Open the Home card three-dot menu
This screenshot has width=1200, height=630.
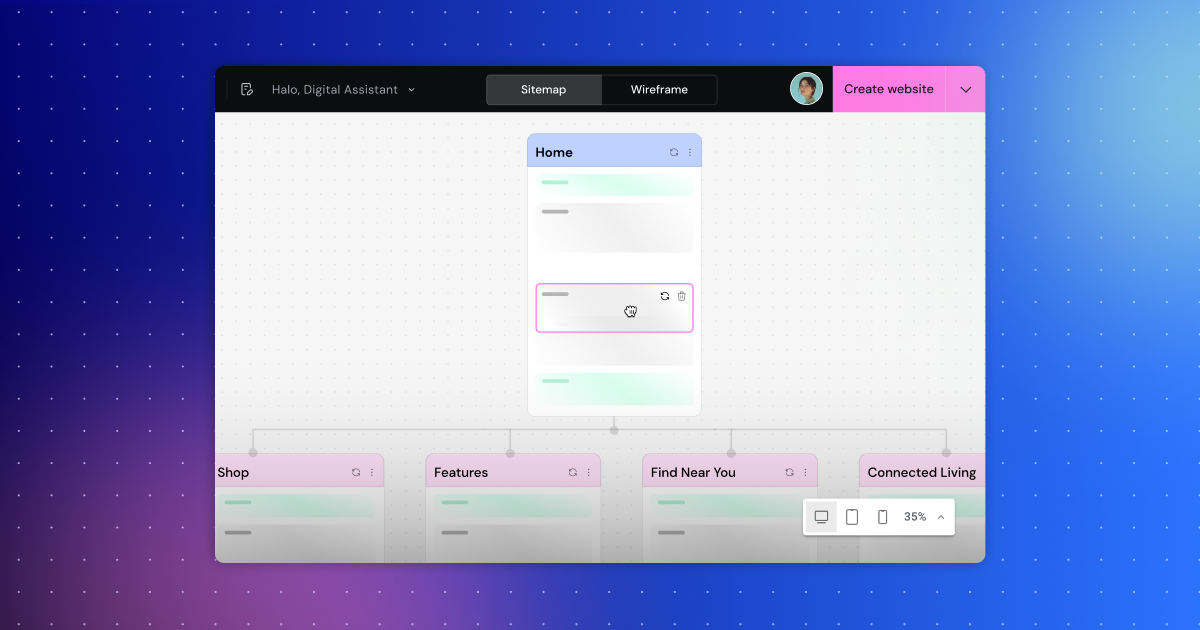point(689,152)
